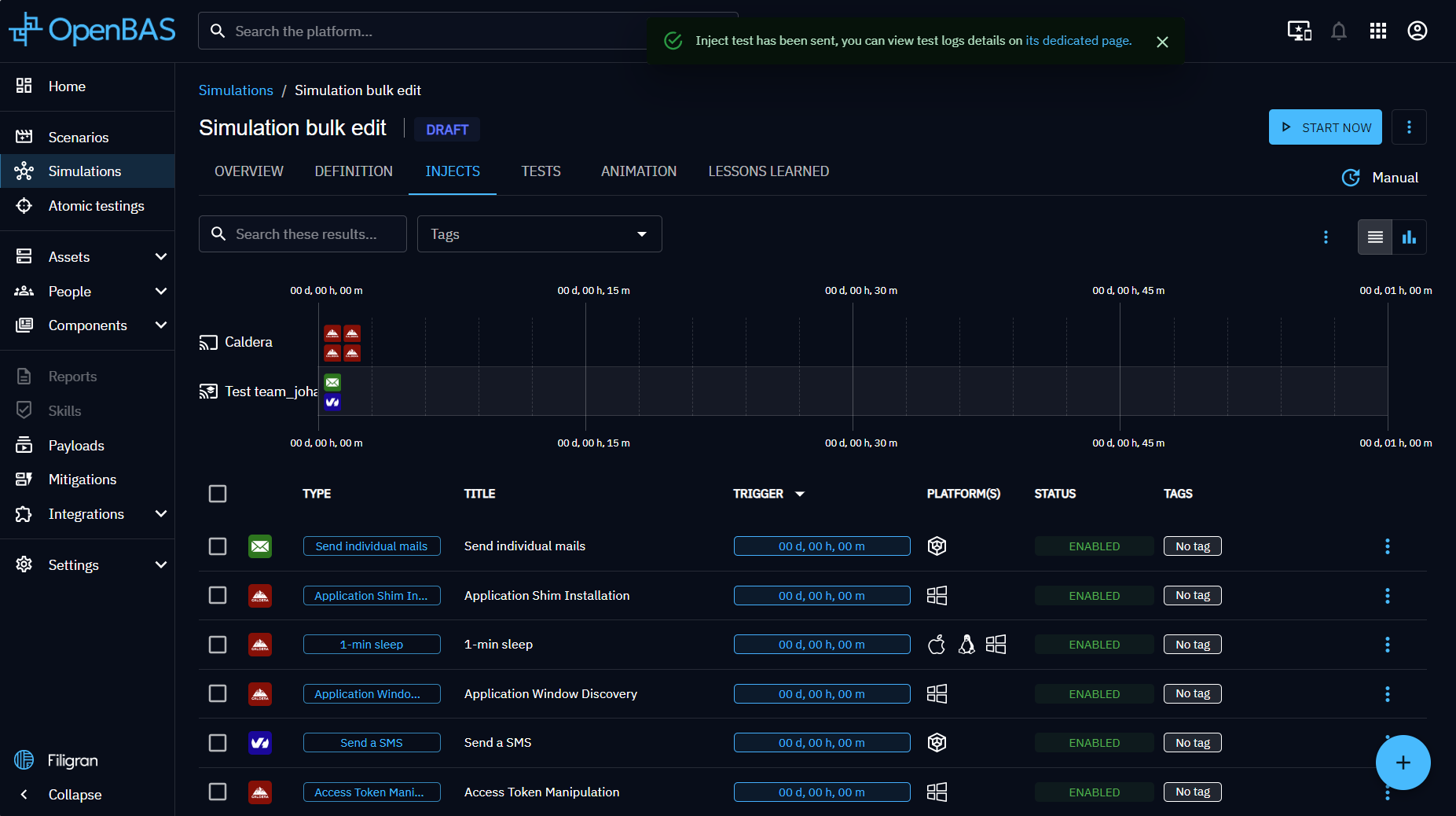This screenshot has width=1456, height=816.
Task: Open kebab menu for Send individual mails row
Action: 1387,546
